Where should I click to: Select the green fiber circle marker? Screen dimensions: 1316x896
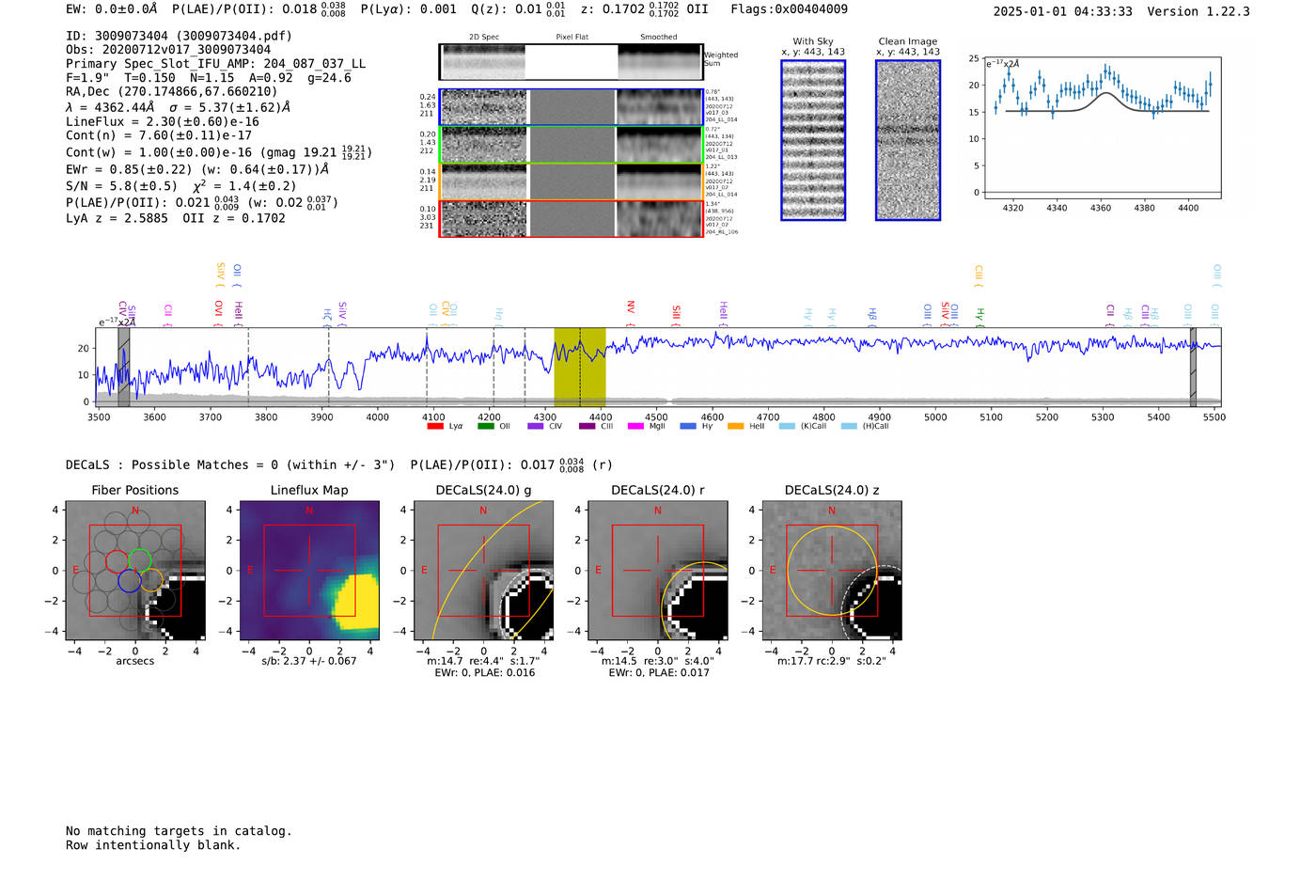[140, 559]
